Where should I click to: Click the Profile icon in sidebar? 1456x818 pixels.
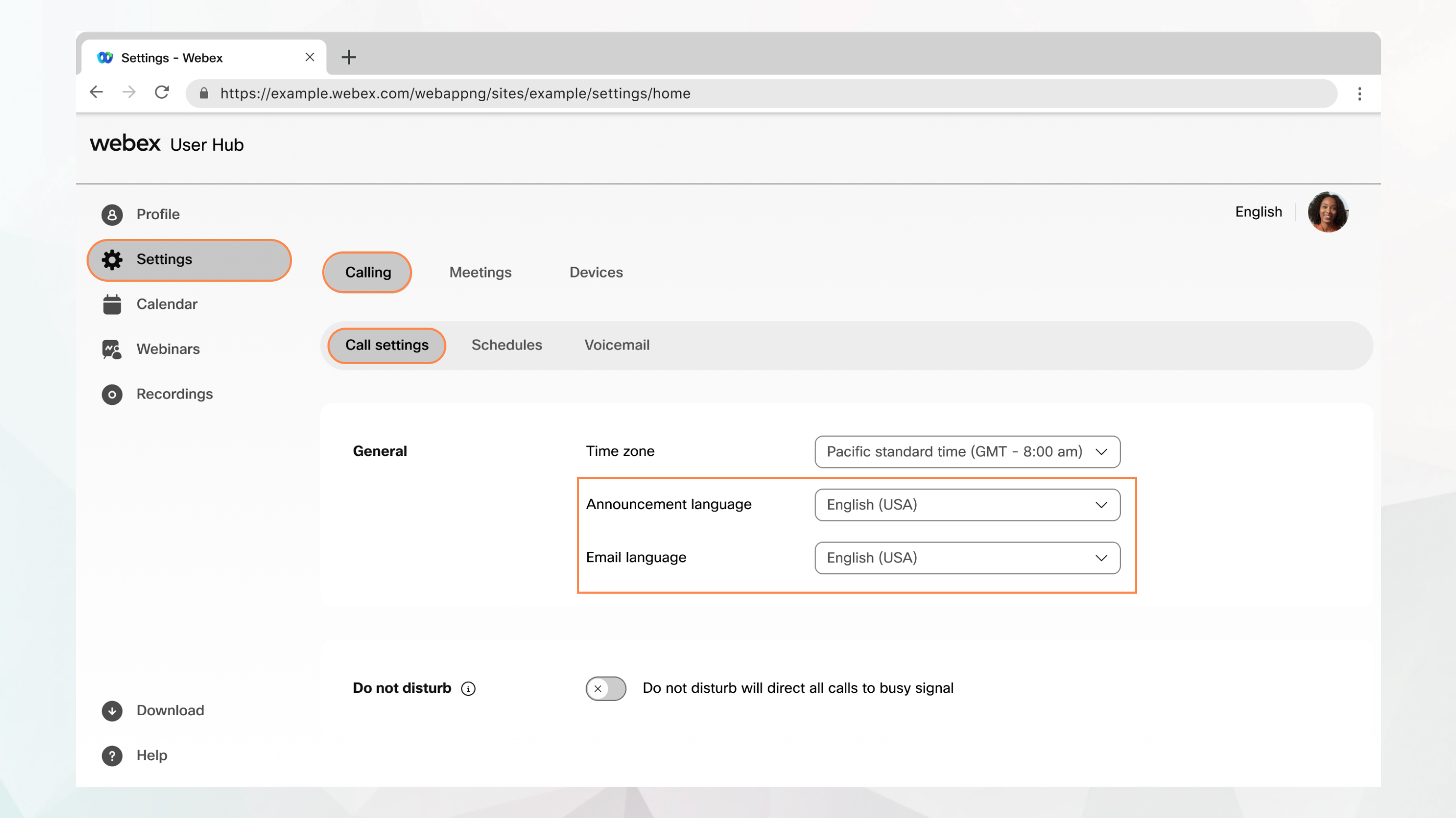[x=111, y=214]
